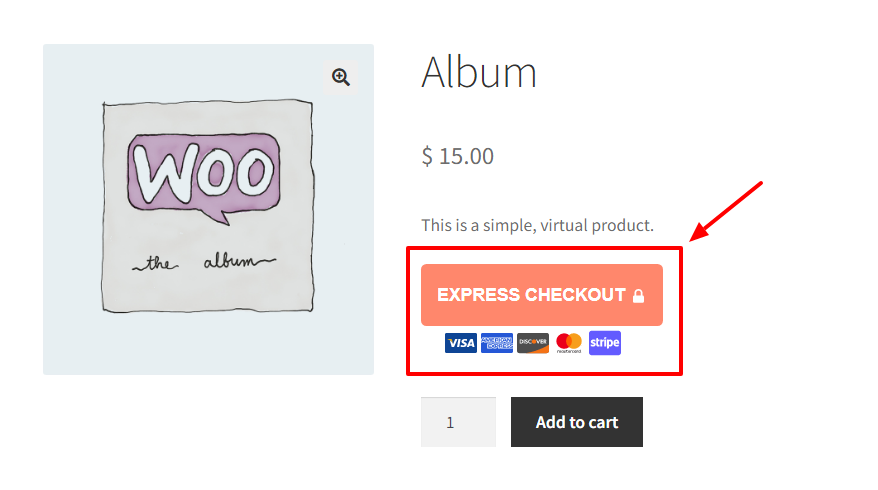Click the simple, virtual product description text
Viewport: 878px width, 490px height.
[537, 225]
